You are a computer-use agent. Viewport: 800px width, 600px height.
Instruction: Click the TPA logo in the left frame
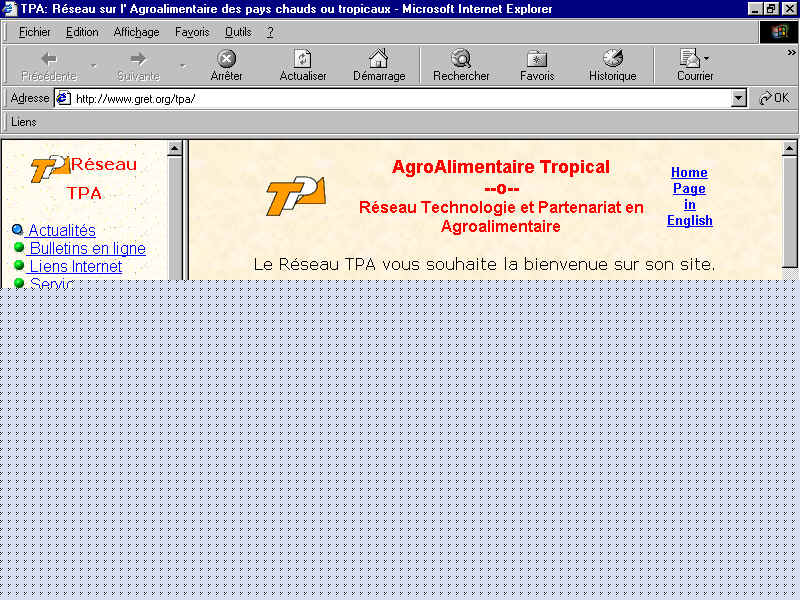pyautogui.click(x=49, y=168)
